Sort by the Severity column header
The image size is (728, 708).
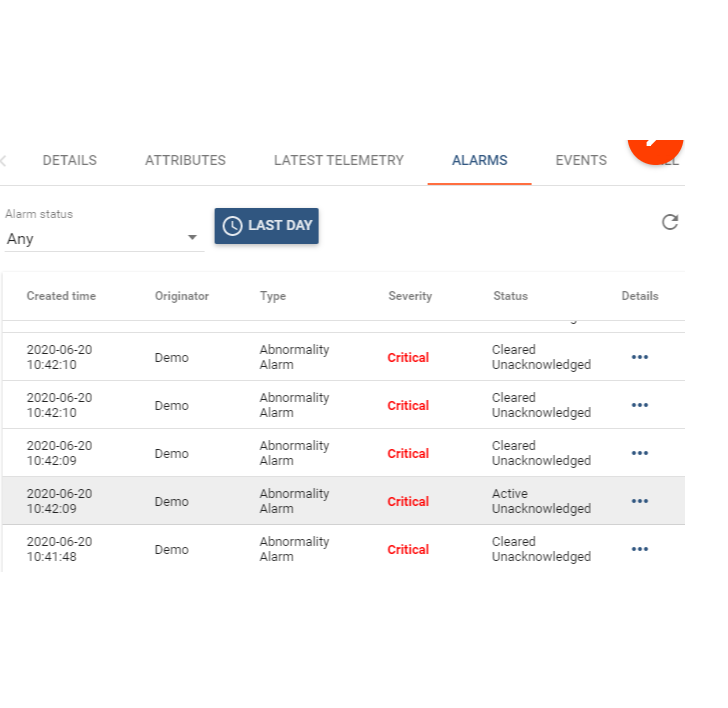pos(410,296)
